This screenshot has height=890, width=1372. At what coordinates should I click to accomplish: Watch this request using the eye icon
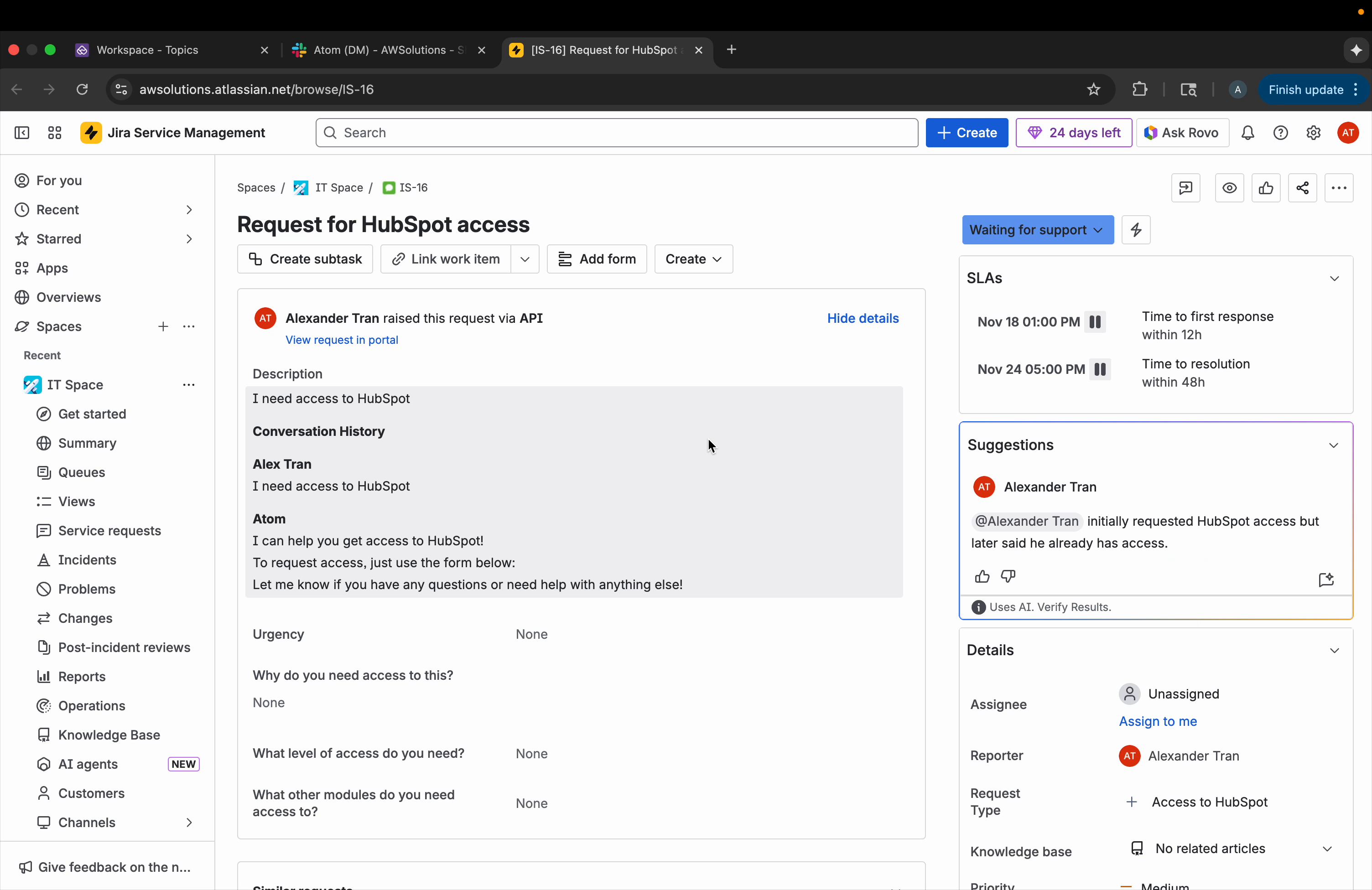click(1230, 188)
